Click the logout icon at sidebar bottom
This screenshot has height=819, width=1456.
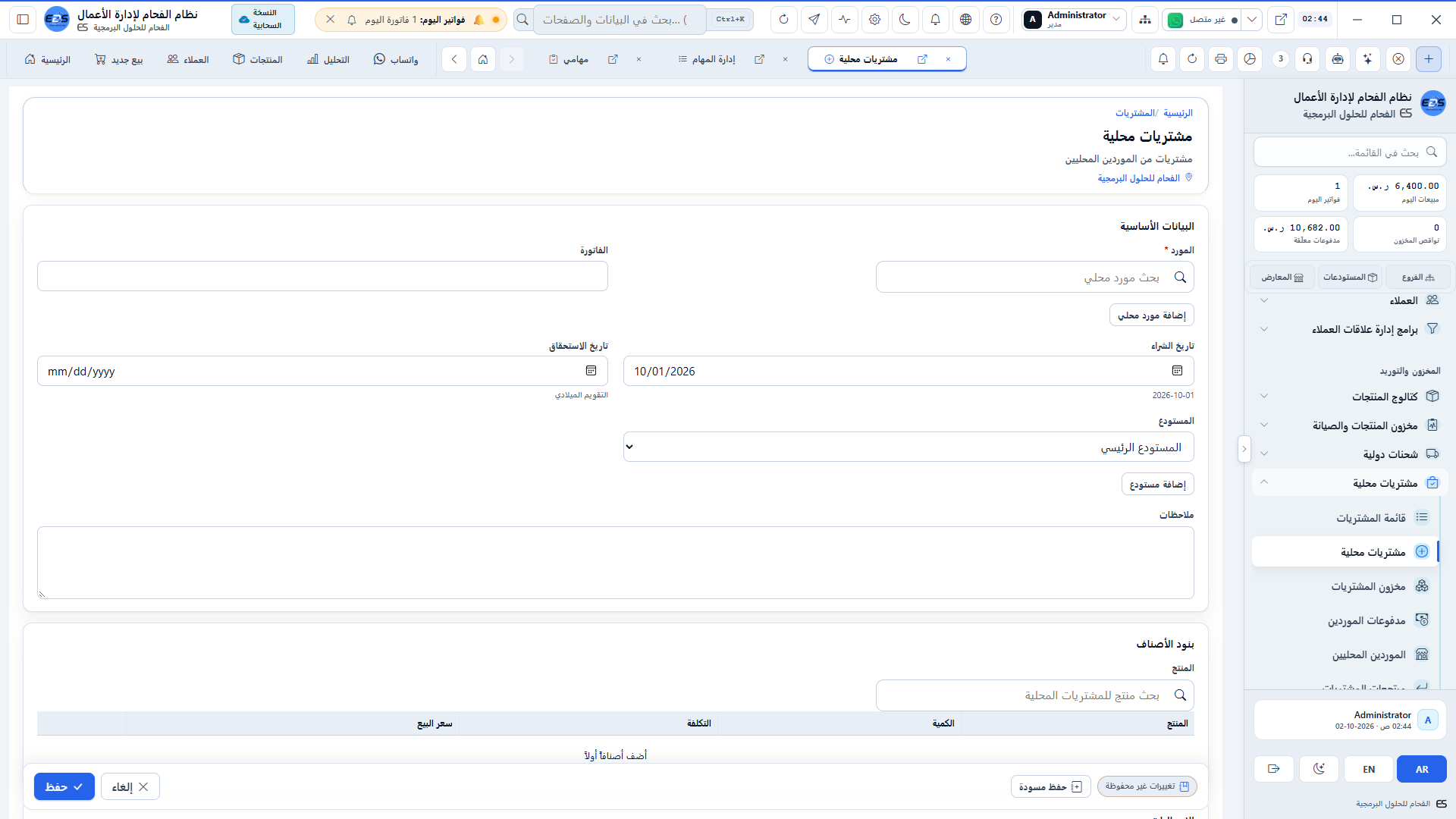point(1274,769)
